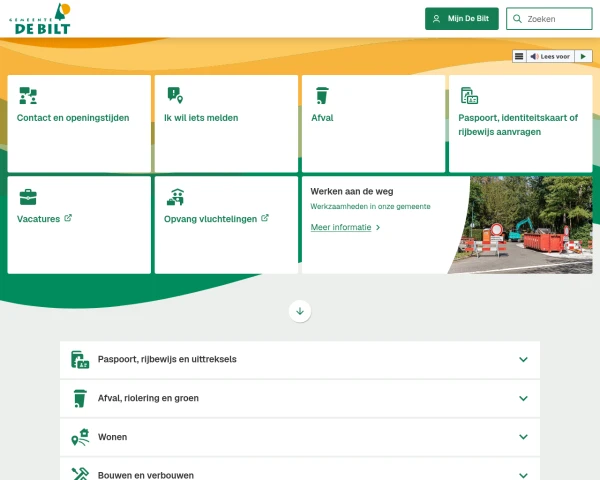The image size is (600, 480).
Task: Click the Vacatures briefcase icon
Action: (28, 197)
